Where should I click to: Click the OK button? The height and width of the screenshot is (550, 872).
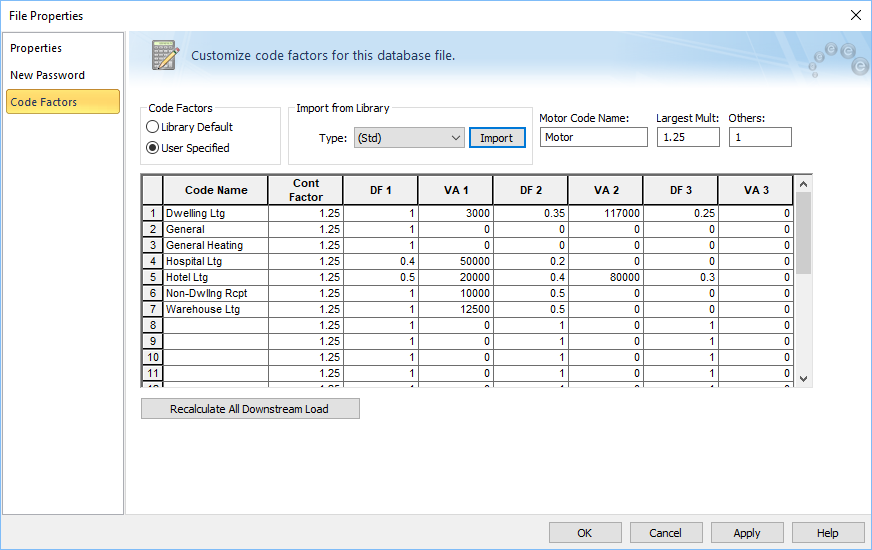point(585,533)
